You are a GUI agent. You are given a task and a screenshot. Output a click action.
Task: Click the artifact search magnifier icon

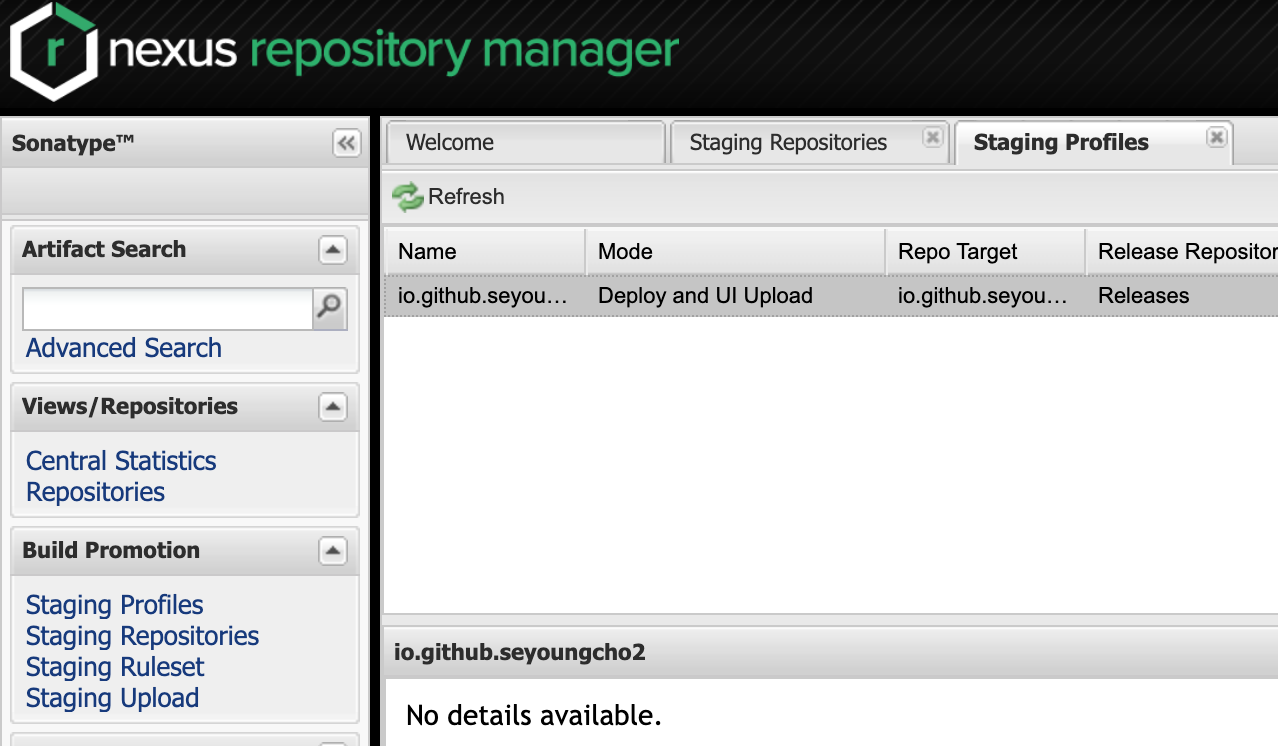pos(329,309)
